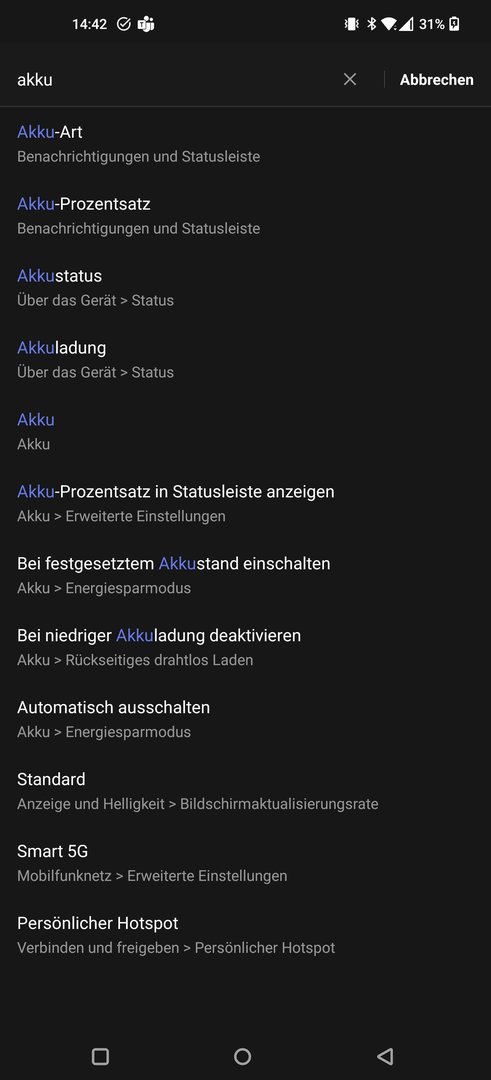491x1080 pixels.
Task: Open recent apps with the square icon
Action: click(101, 1056)
